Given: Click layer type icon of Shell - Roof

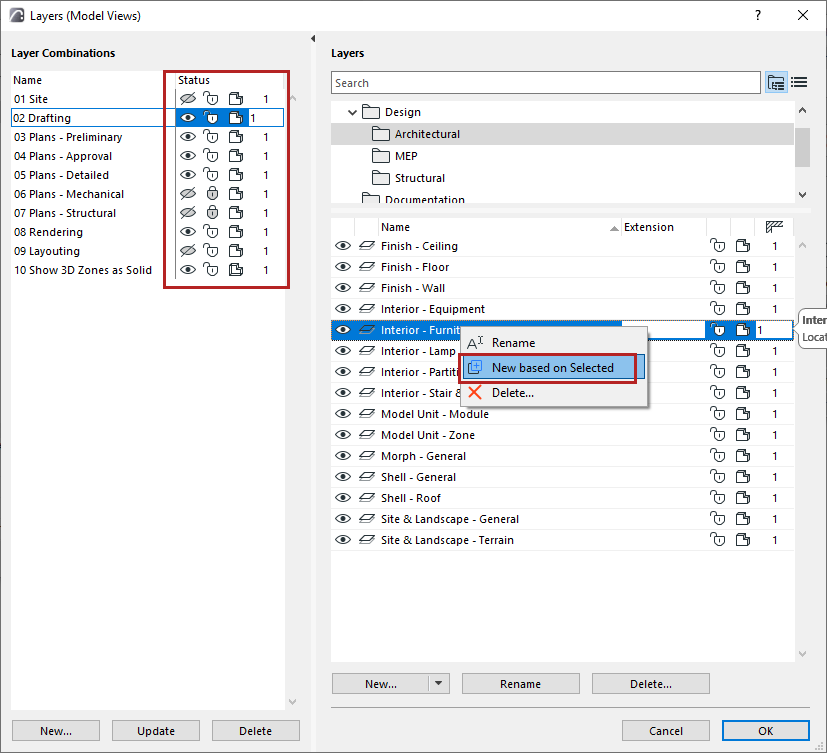Looking at the screenshot, I should click(x=367, y=498).
